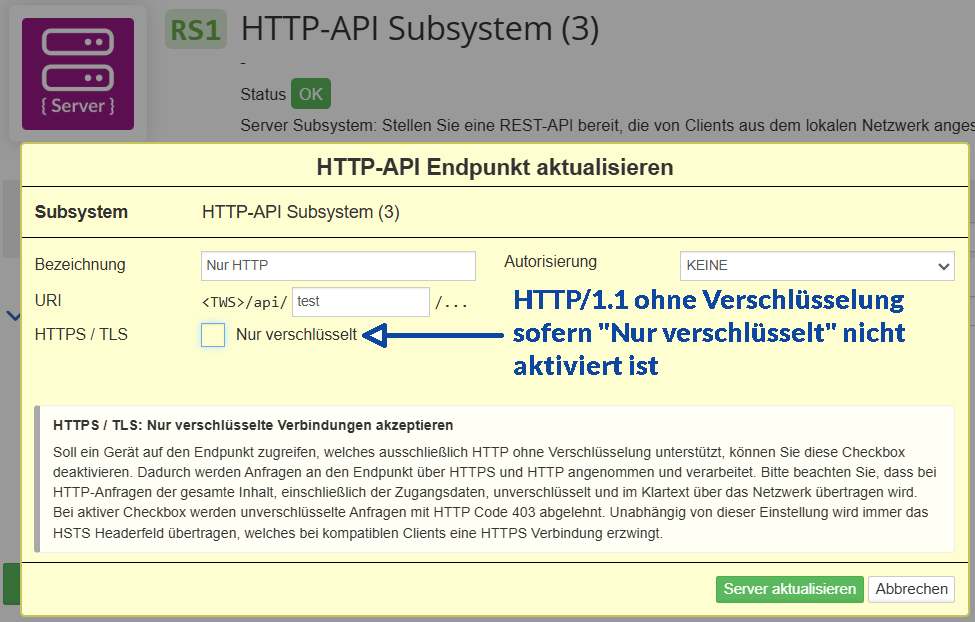Click the HTTP-API Subsystem (3) page heading
The width and height of the screenshot is (975, 622).
[x=420, y=29]
